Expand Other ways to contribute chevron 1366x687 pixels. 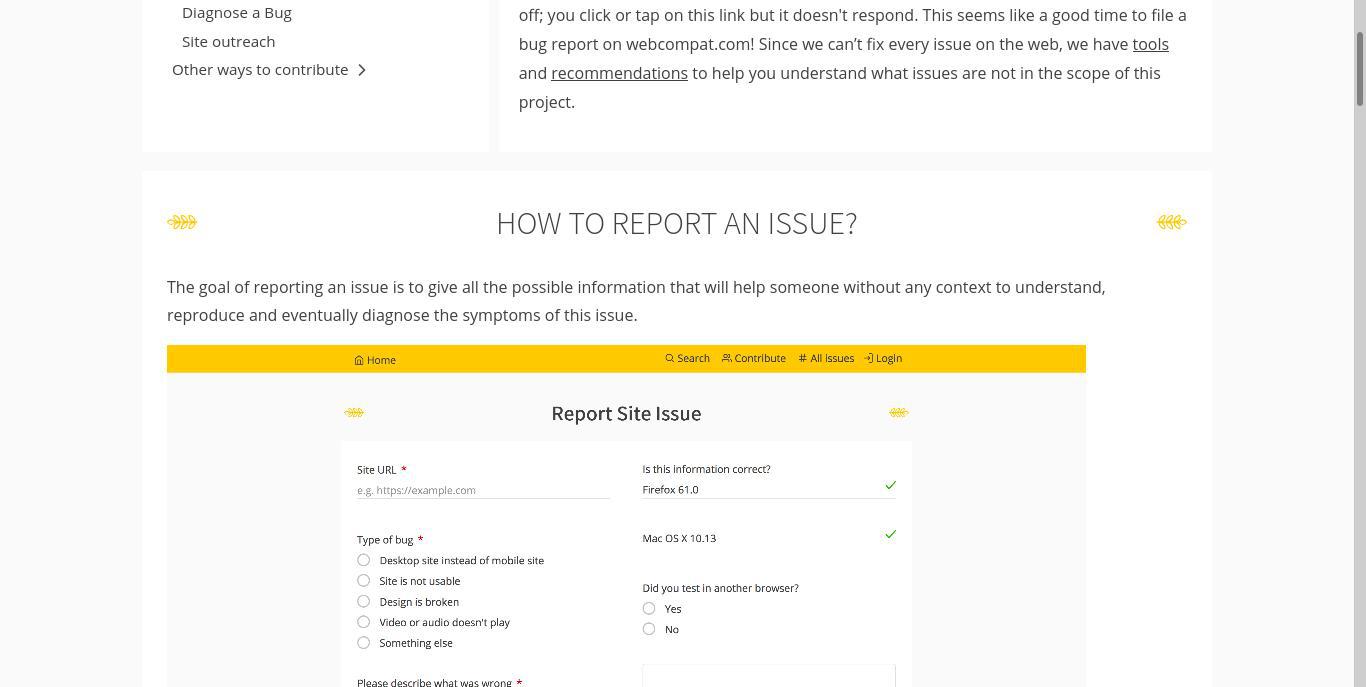coord(362,70)
